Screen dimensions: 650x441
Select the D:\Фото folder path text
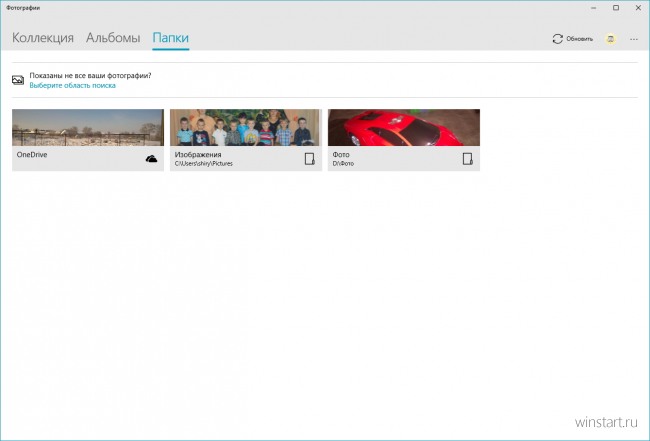click(x=344, y=163)
